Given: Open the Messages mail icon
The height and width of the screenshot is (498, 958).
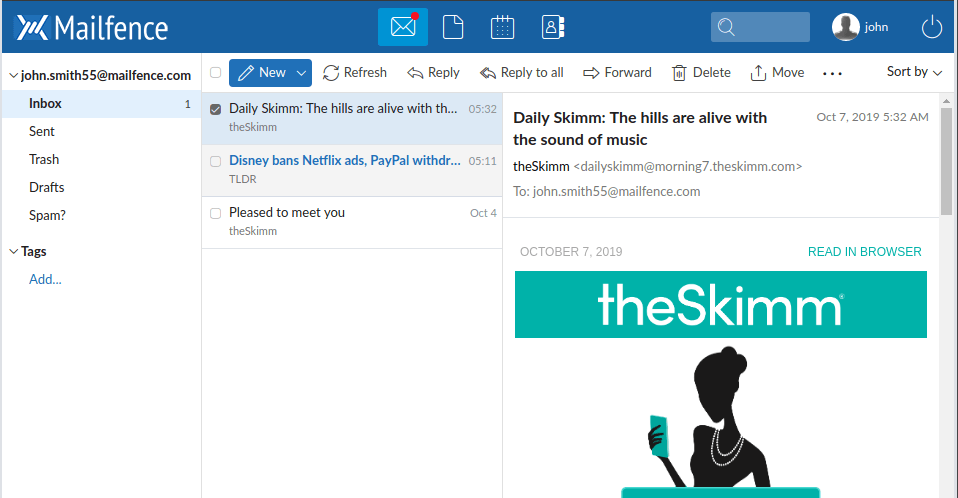Looking at the screenshot, I should [x=403, y=27].
